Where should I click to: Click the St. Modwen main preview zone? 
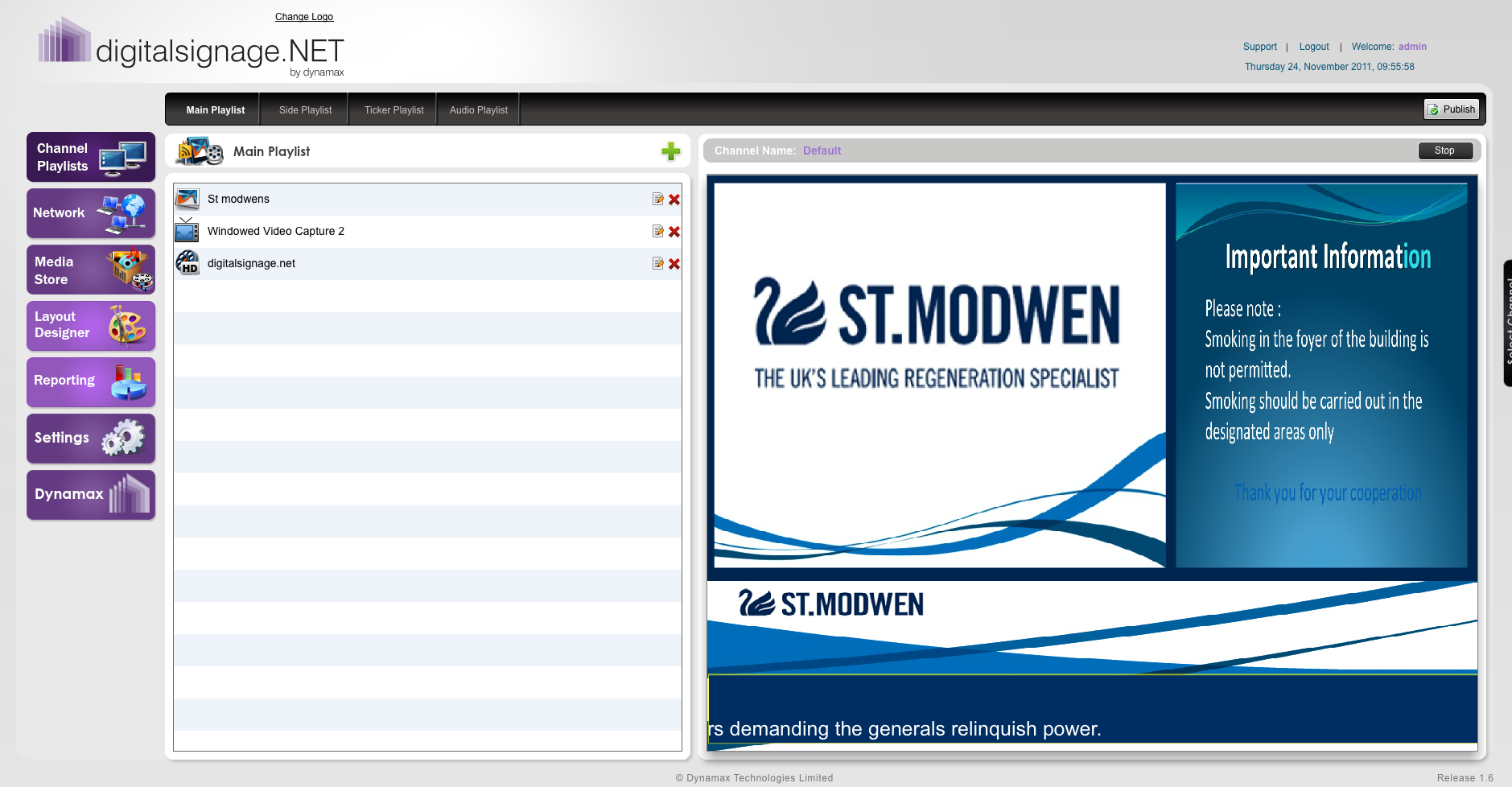tap(940, 375)
